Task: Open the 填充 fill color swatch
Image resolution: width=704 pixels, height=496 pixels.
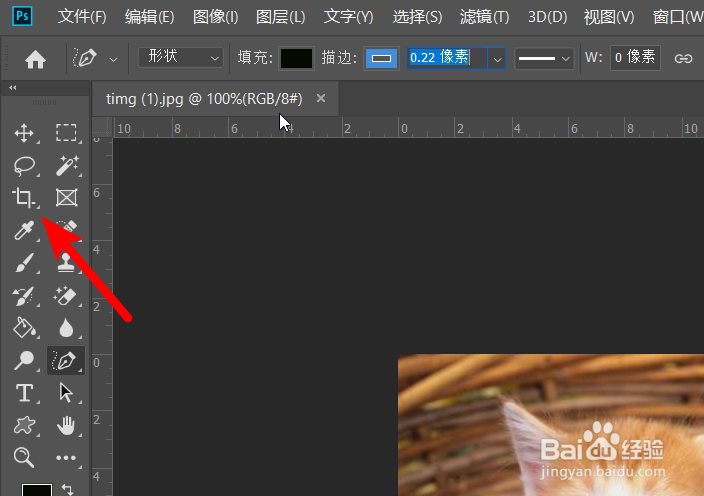Action: [x=296, y=58]
